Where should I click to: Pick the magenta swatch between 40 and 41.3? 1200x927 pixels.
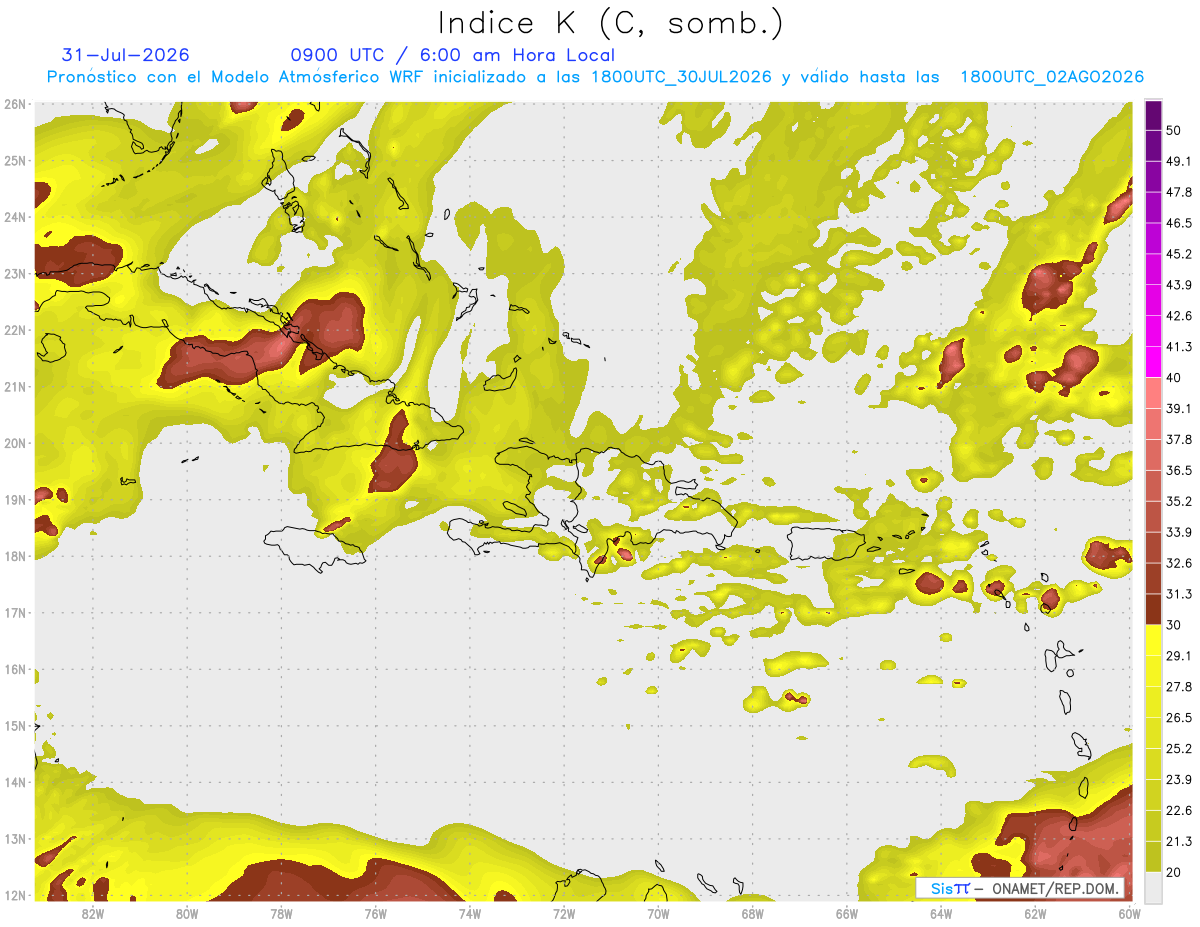(1153, 362)
